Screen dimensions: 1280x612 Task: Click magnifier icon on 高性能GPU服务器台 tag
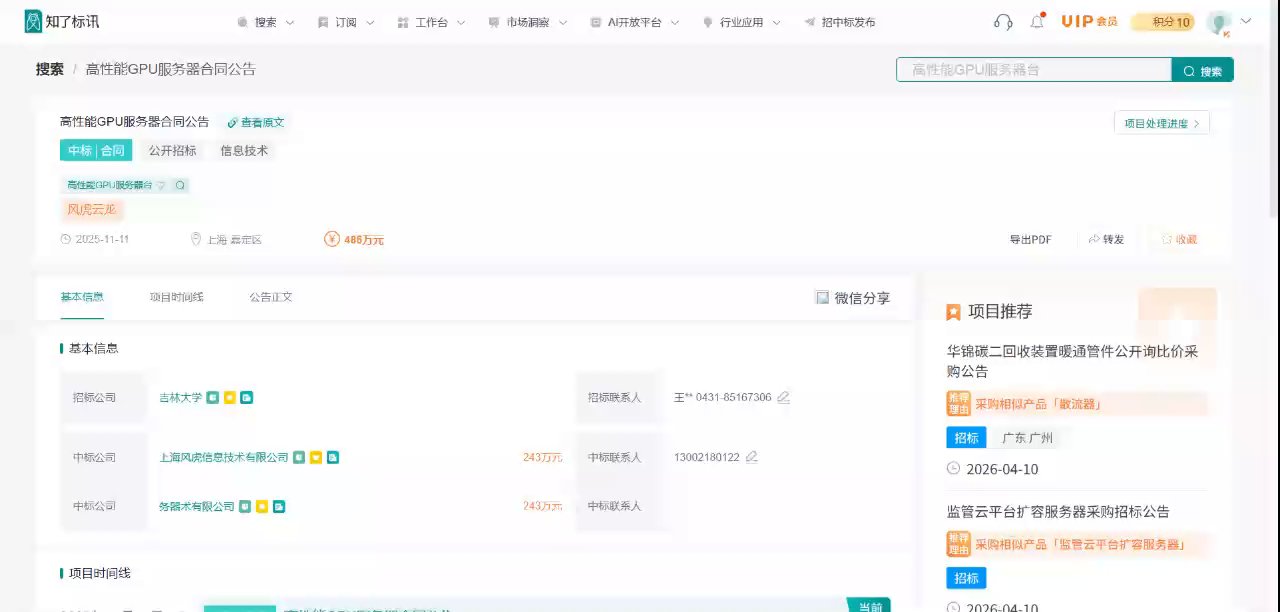[180, 185]
